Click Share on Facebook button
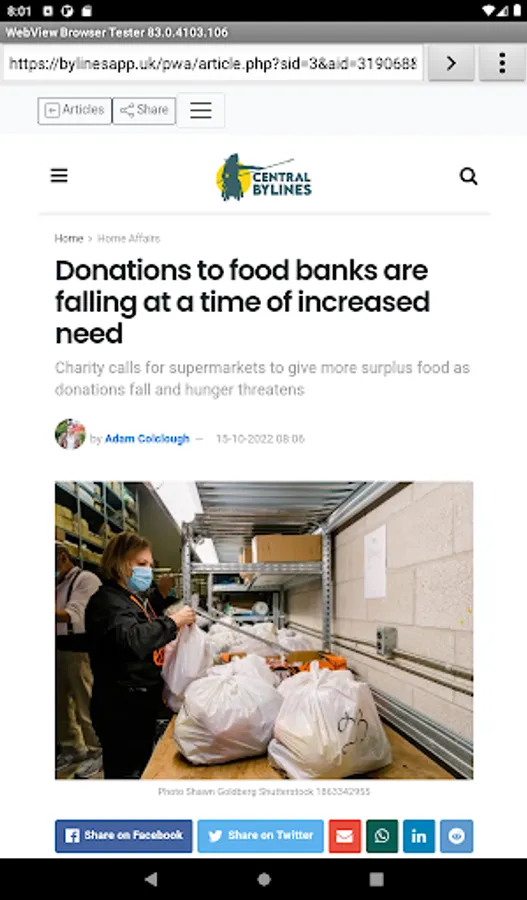 [123, 836]
